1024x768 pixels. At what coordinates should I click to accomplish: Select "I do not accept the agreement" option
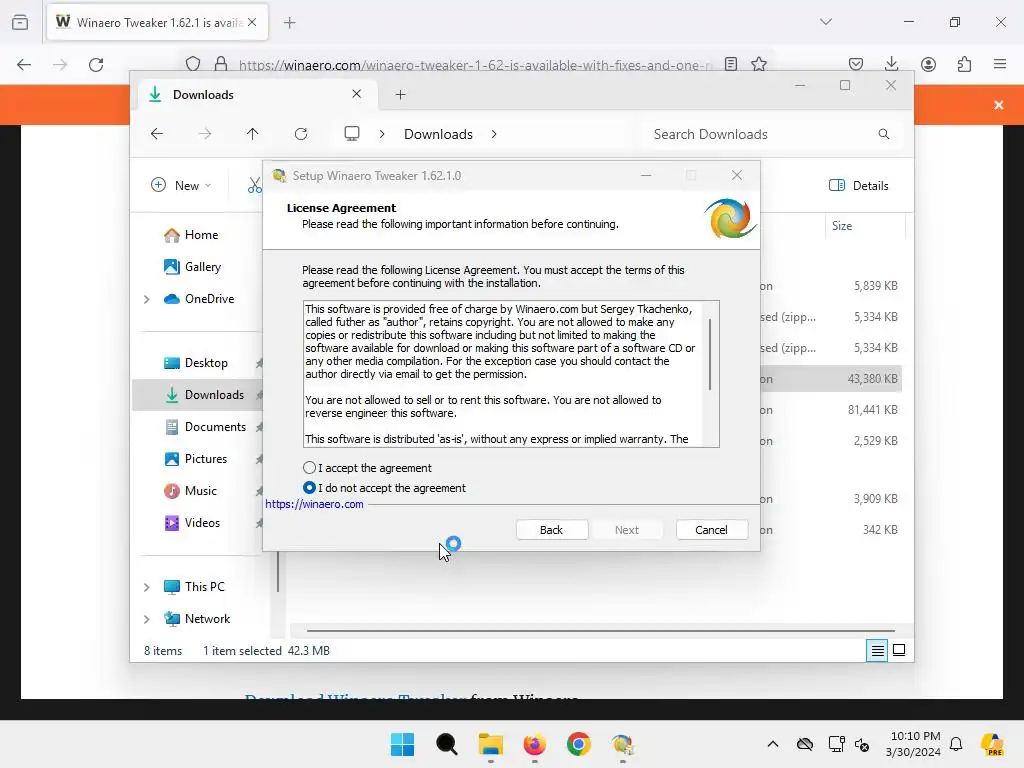pyautogui.click(x=310, y=488)
